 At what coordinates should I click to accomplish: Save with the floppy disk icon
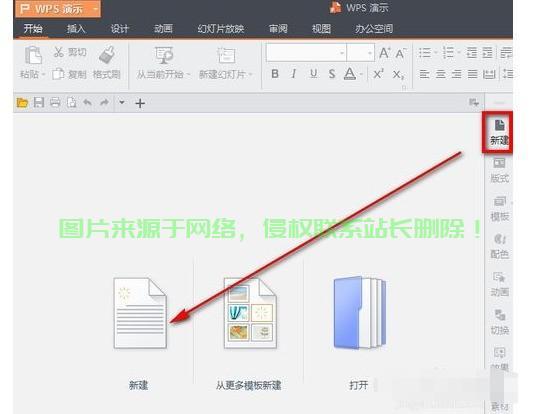(39, 102)
